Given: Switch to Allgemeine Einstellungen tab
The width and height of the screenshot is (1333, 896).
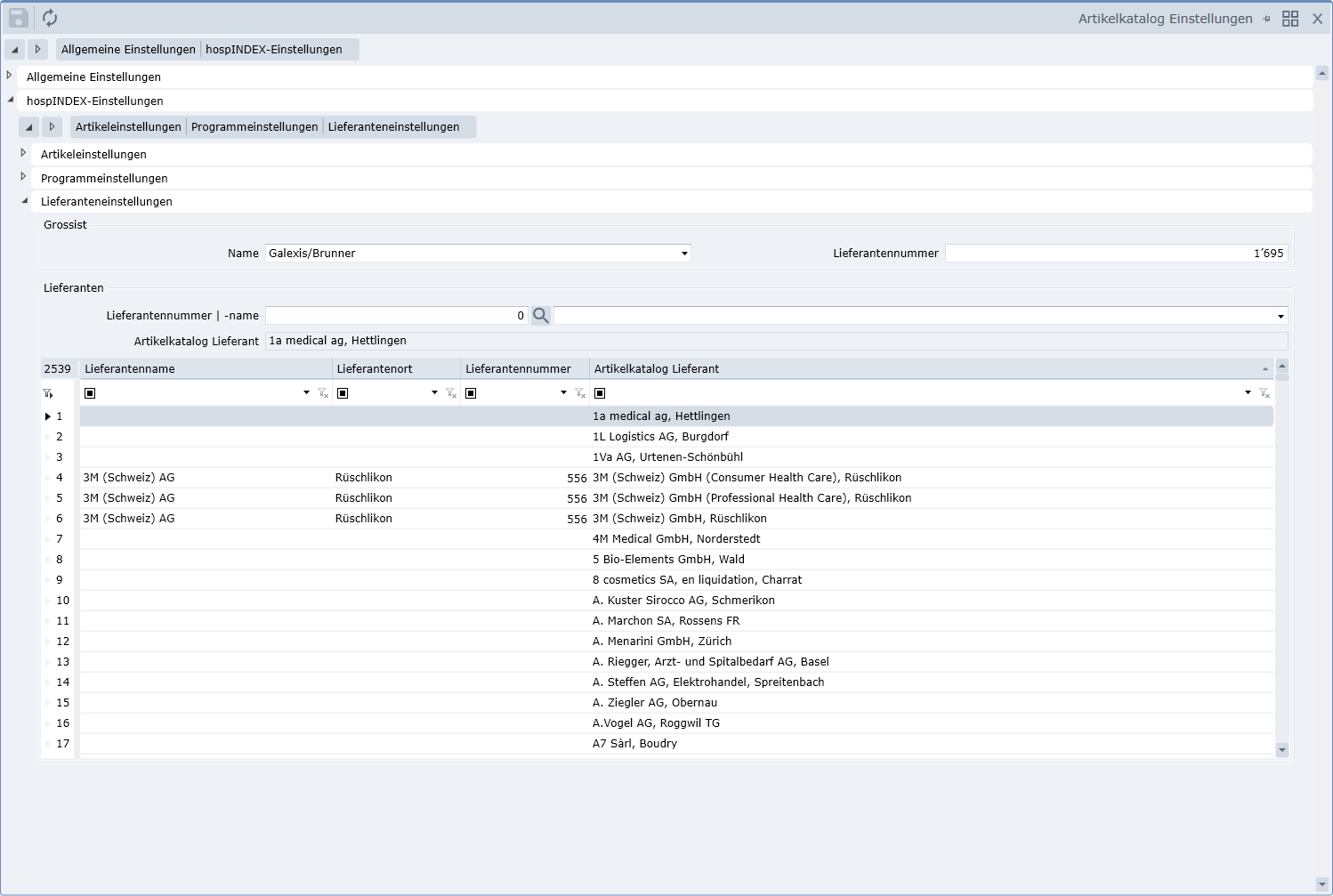Looking at the screenshot, I should click(128, 50).
